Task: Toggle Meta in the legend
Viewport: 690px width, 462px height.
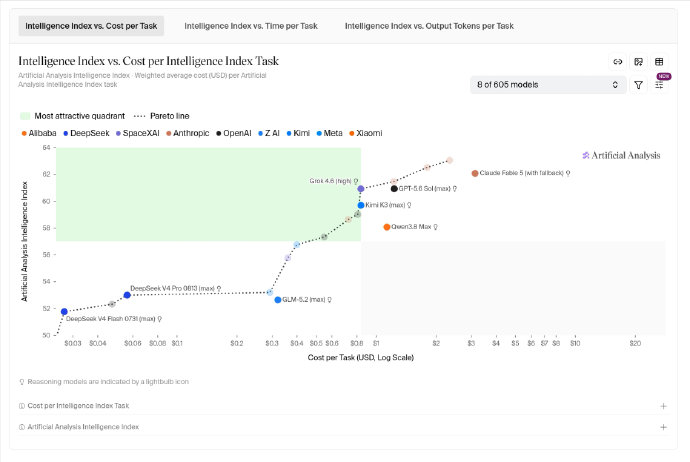Action: pyautogui.click(x=330, y=133)
